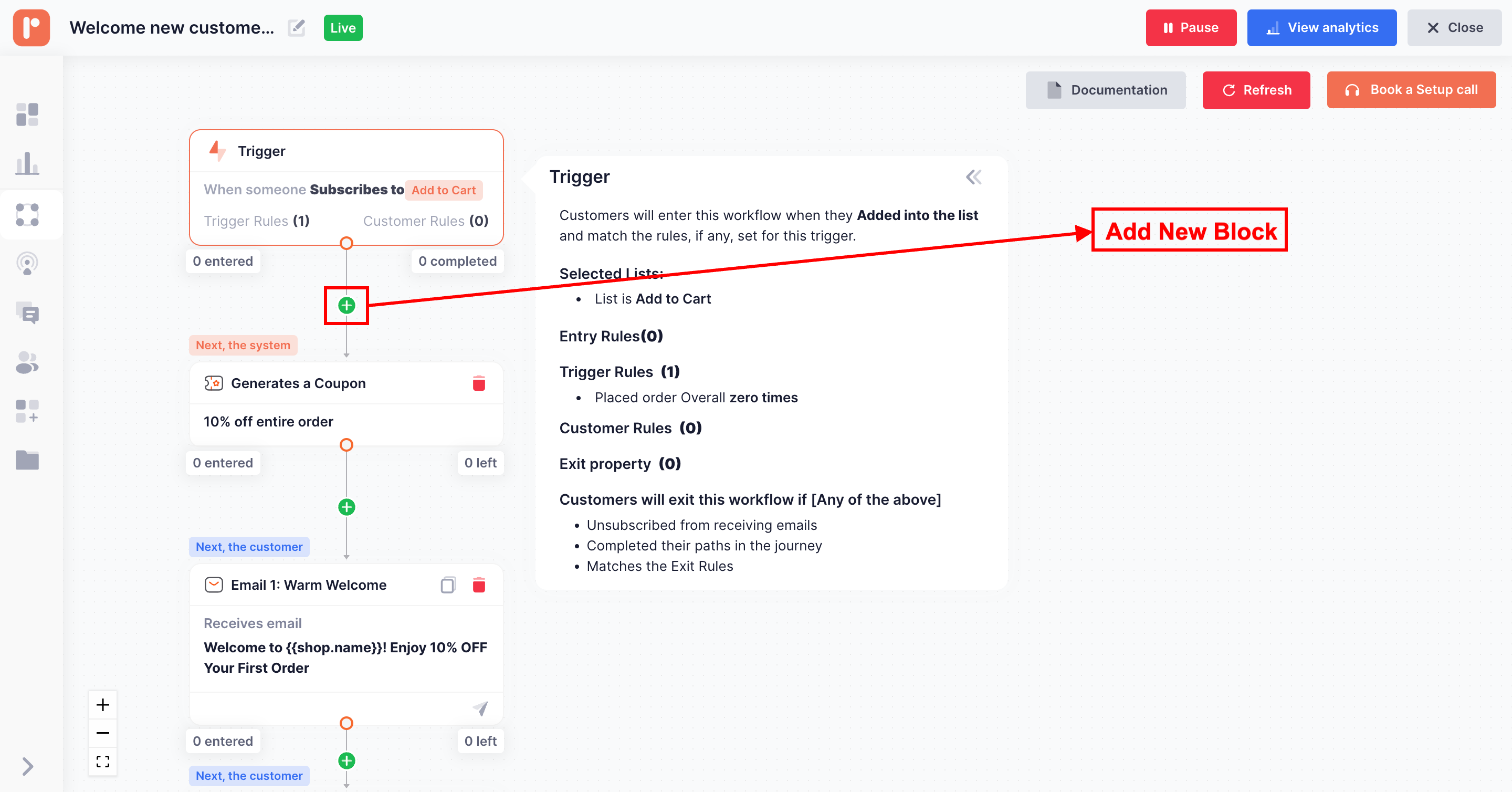Duplicate the Email 1: Warm Welcome block
The image size is (1512, 792).
(448, 585)
